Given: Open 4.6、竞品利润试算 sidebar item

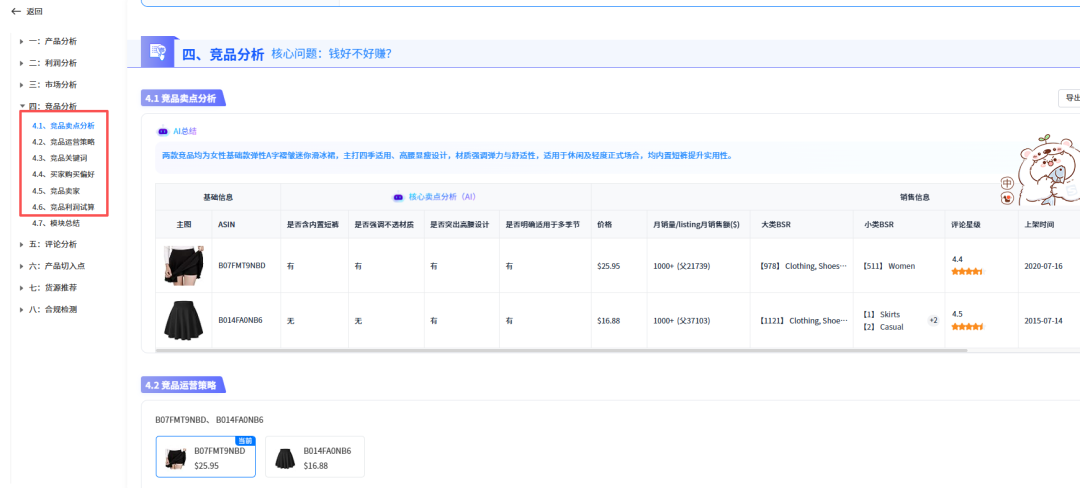Looking at the screenshot, I should pyautogui.click(x=63, y=207).
